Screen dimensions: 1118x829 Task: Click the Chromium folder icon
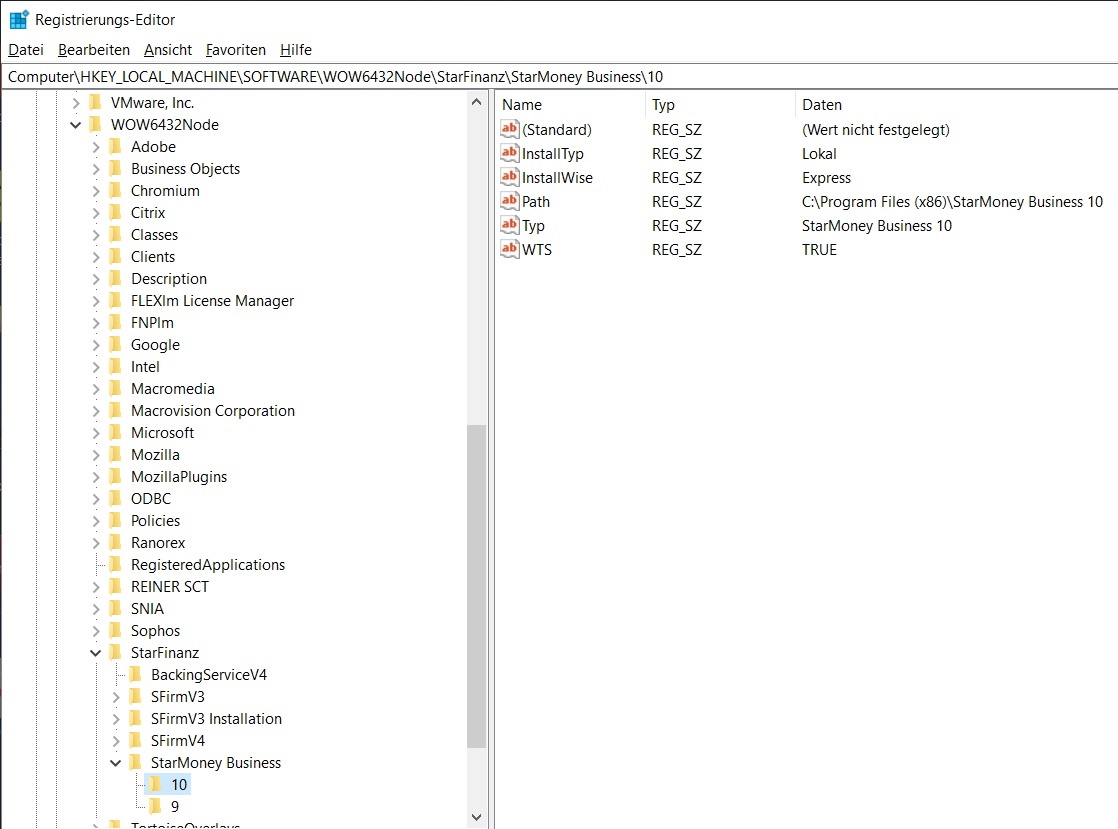116,191
